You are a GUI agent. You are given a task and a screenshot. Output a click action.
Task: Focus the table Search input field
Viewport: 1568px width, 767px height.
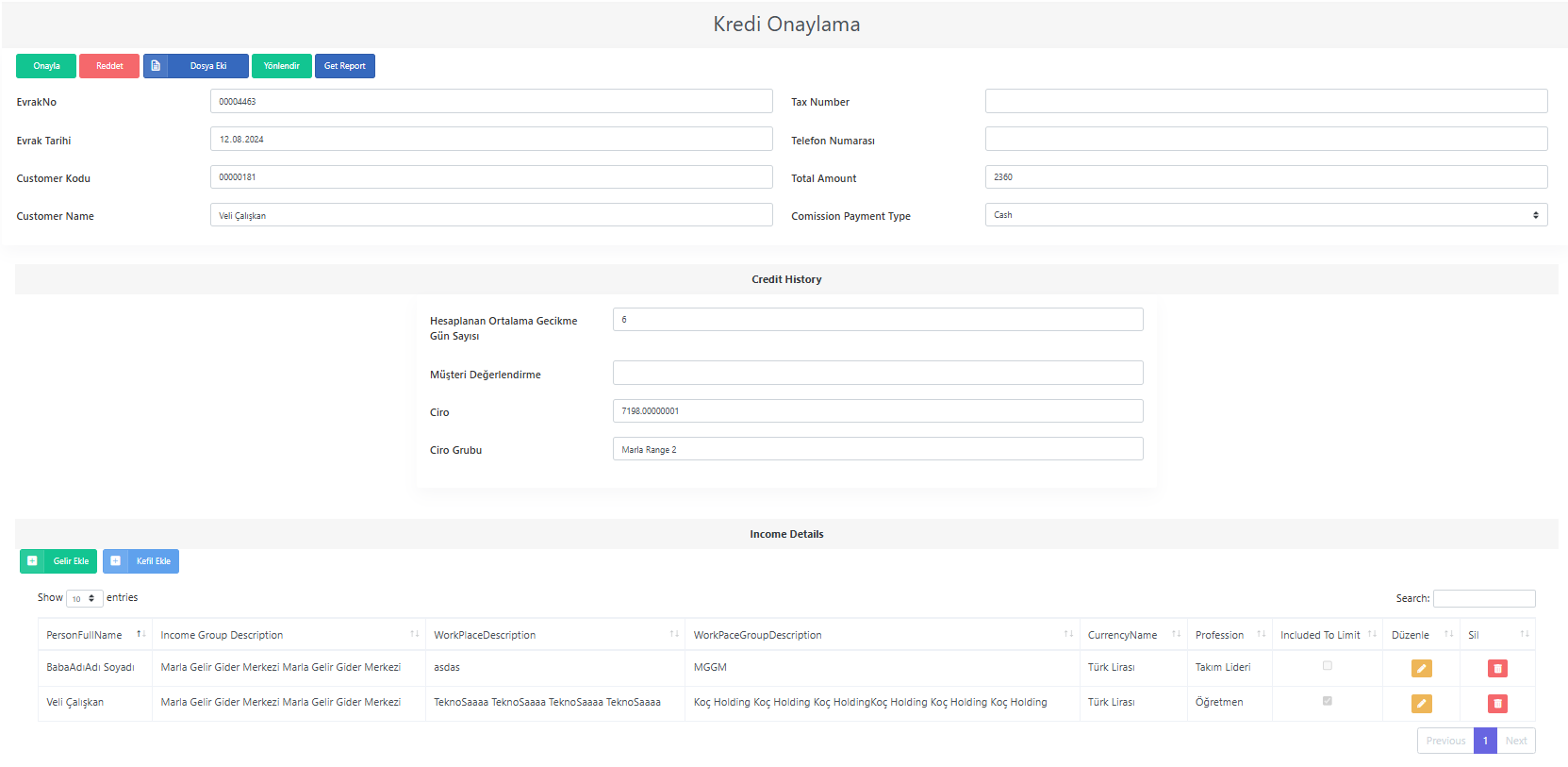[1484, 598]
